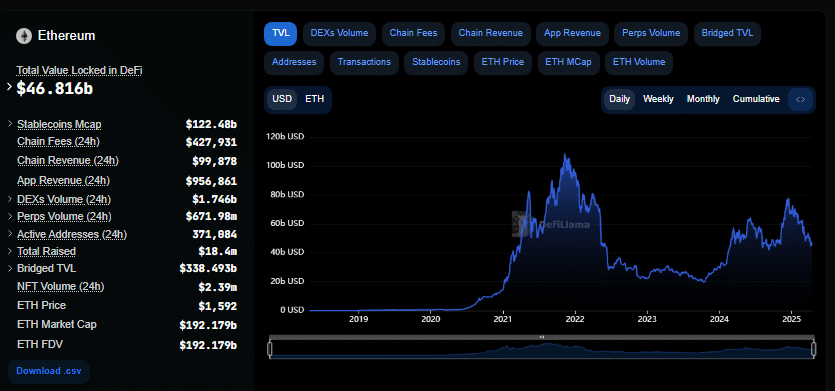Click the NFT Volume (24h) label
Viewport: 835px width, 391px height.
pos(61,287)
